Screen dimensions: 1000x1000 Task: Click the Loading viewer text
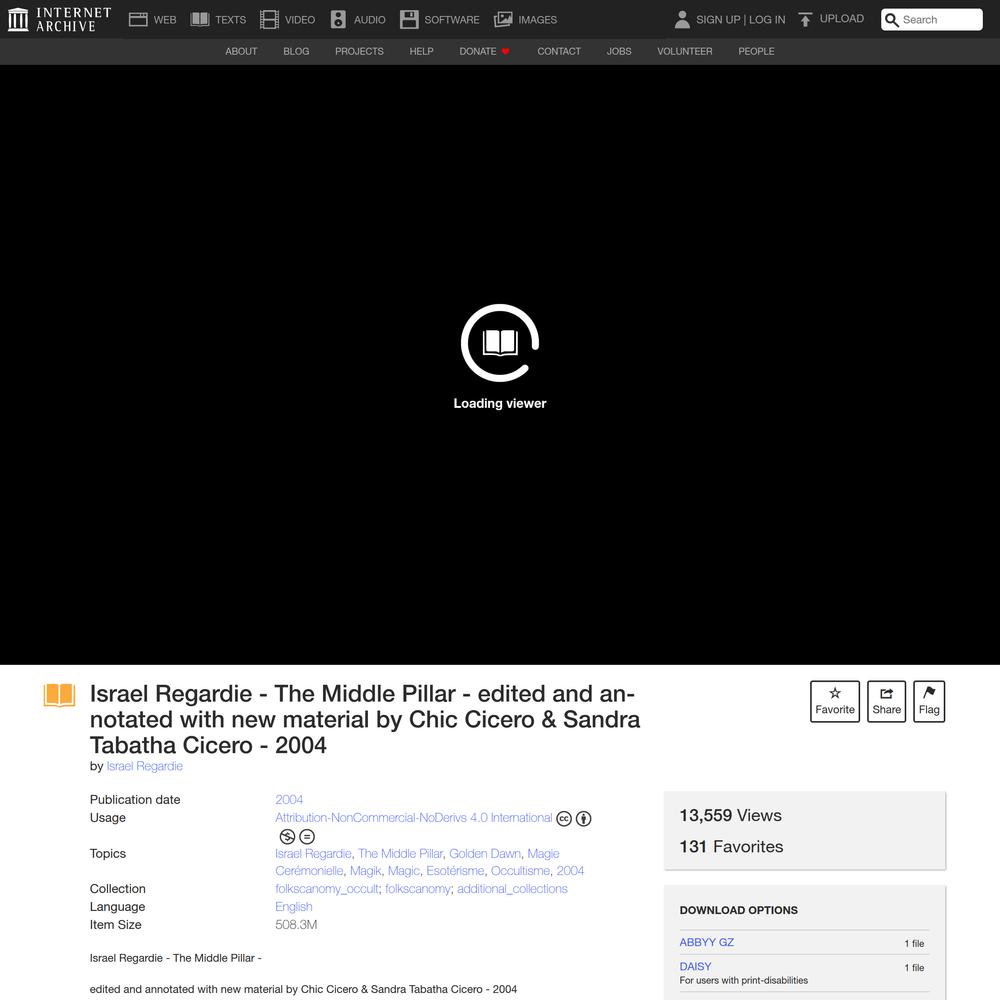(500, 404)
